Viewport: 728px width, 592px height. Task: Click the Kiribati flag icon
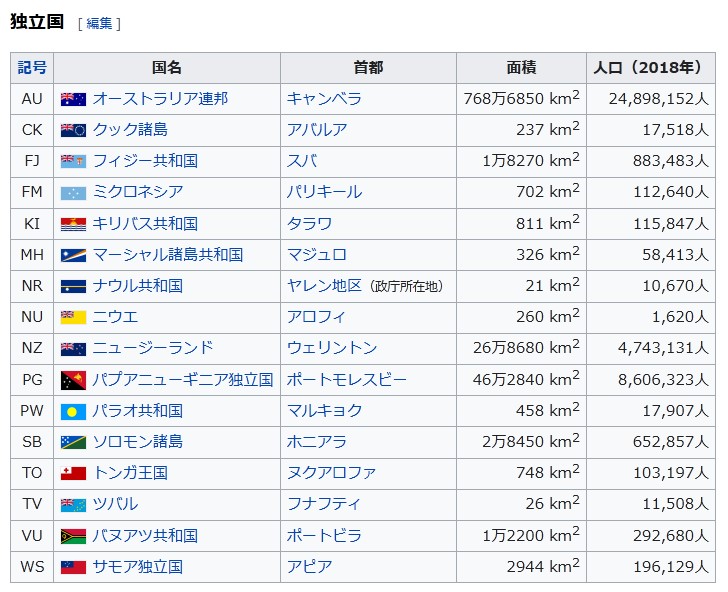(x=73, y=224)
